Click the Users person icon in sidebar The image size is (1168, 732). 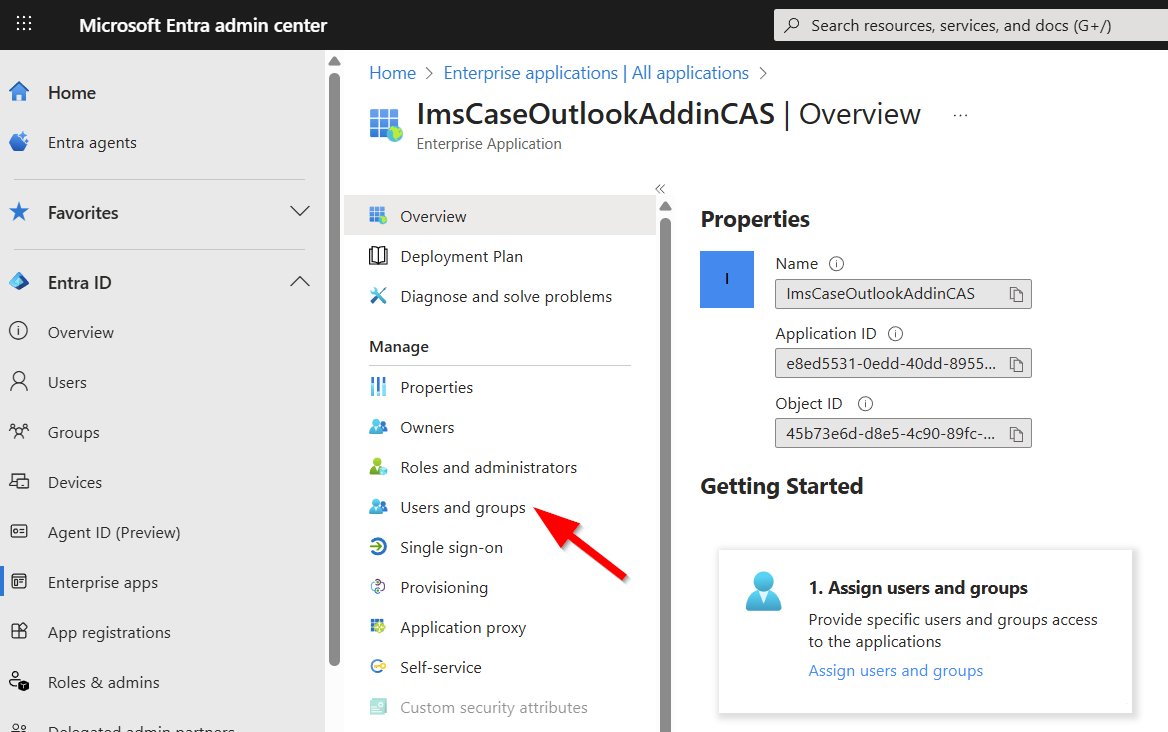coord(19,382)
